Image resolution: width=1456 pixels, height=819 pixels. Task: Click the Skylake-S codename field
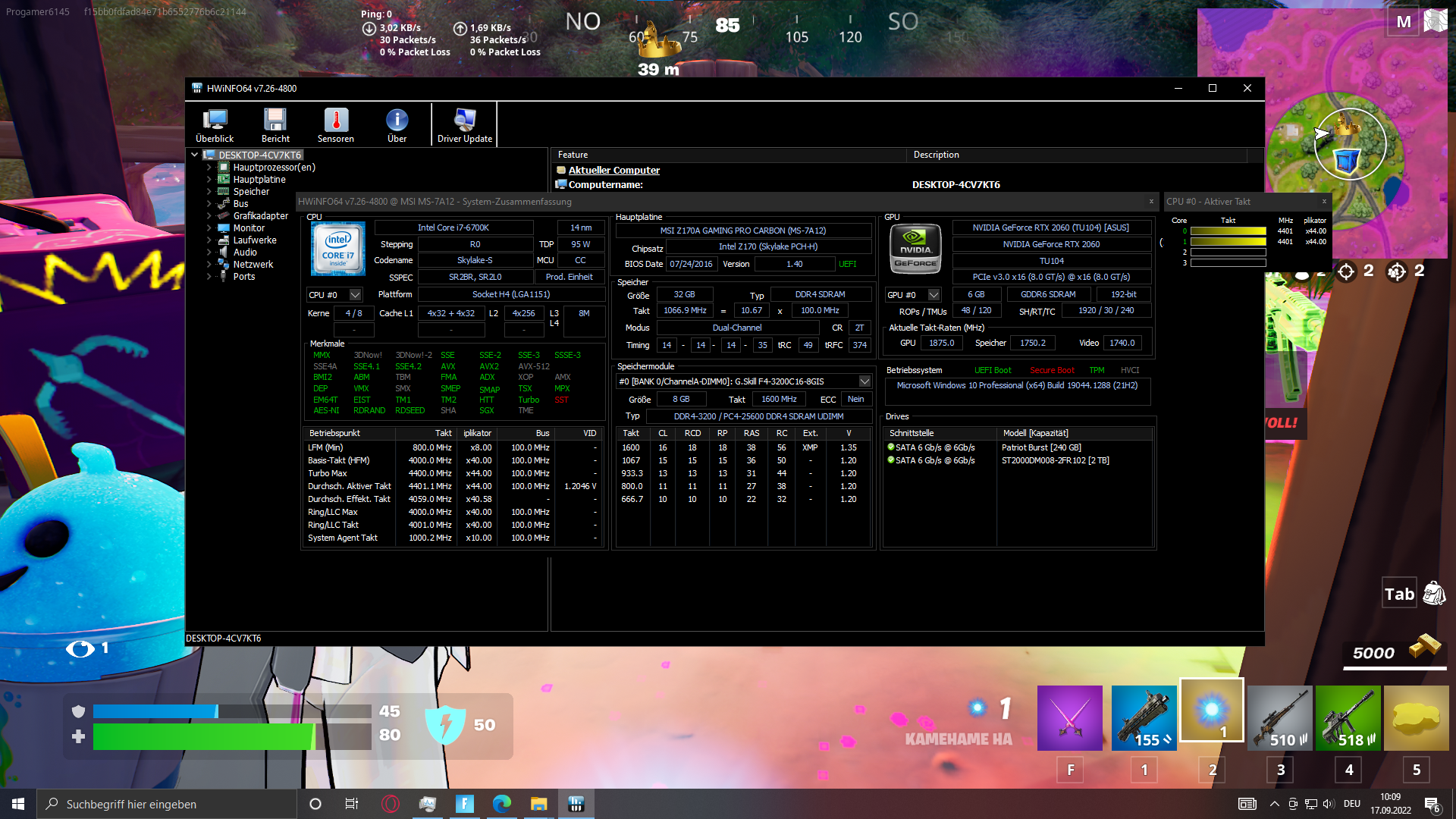[475, 260]
